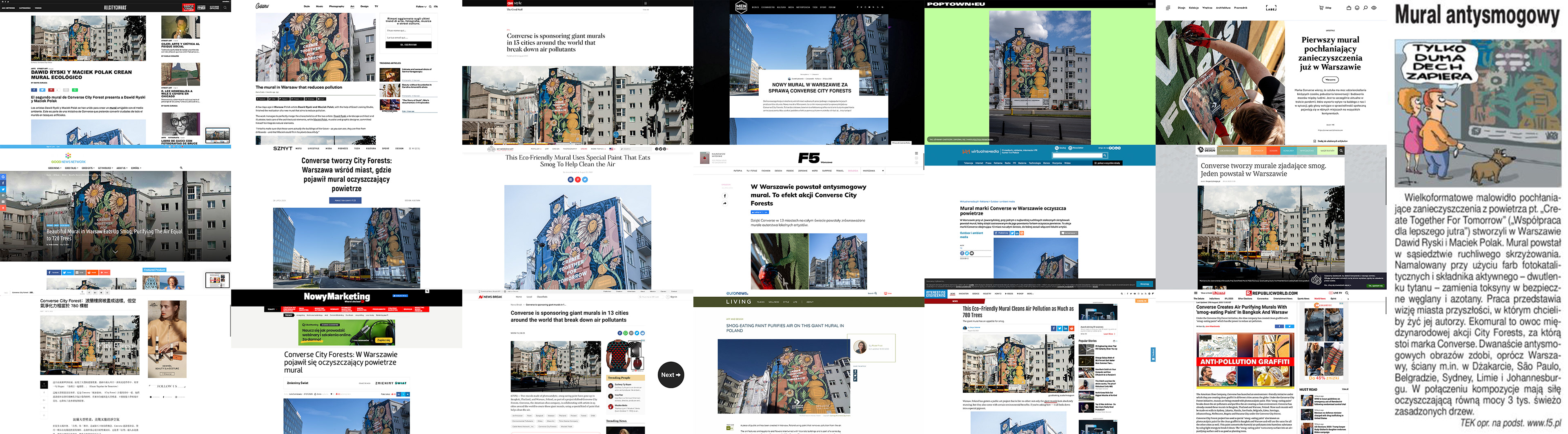Open WELLNESS in Euronews Living navigation
Screen dimensions: 1568x434
pyautogui.click(x=774, y=302)
